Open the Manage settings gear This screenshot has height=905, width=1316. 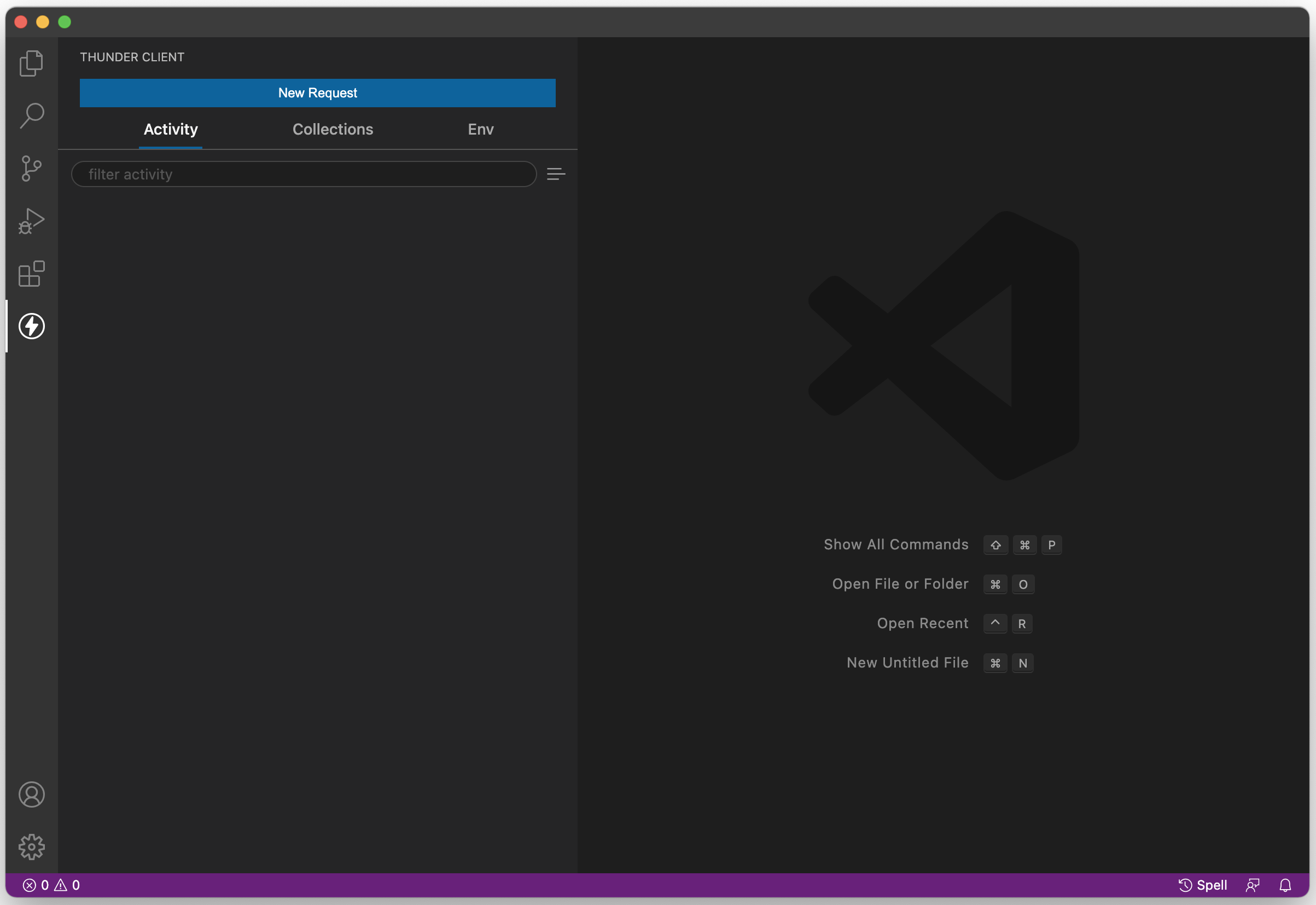click(x=31, y=846)
